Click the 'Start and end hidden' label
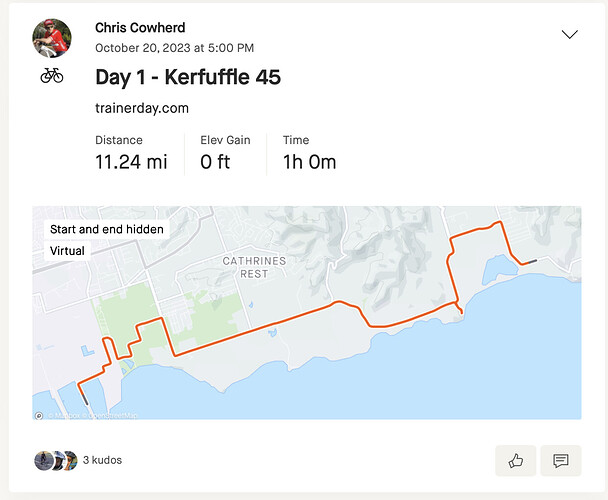Screen dimensions: 608x500 [x=107, y=229]
